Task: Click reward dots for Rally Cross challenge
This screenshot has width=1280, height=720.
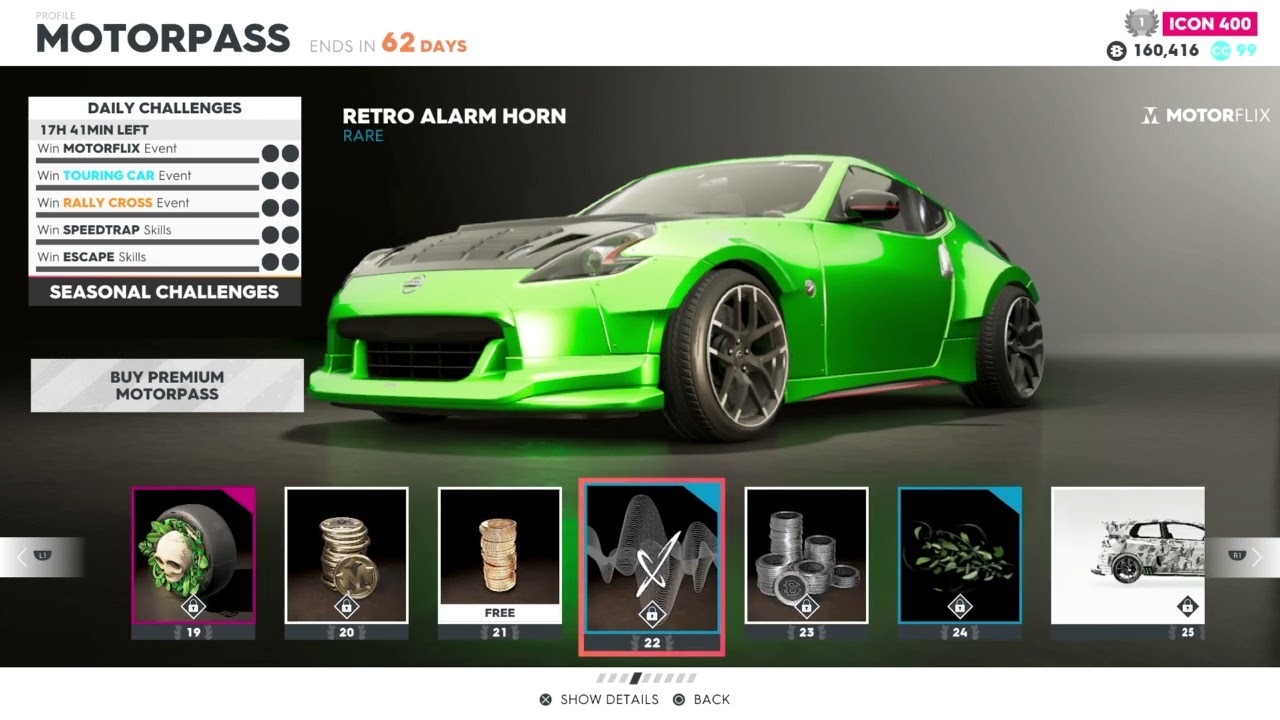Action: 280,208
